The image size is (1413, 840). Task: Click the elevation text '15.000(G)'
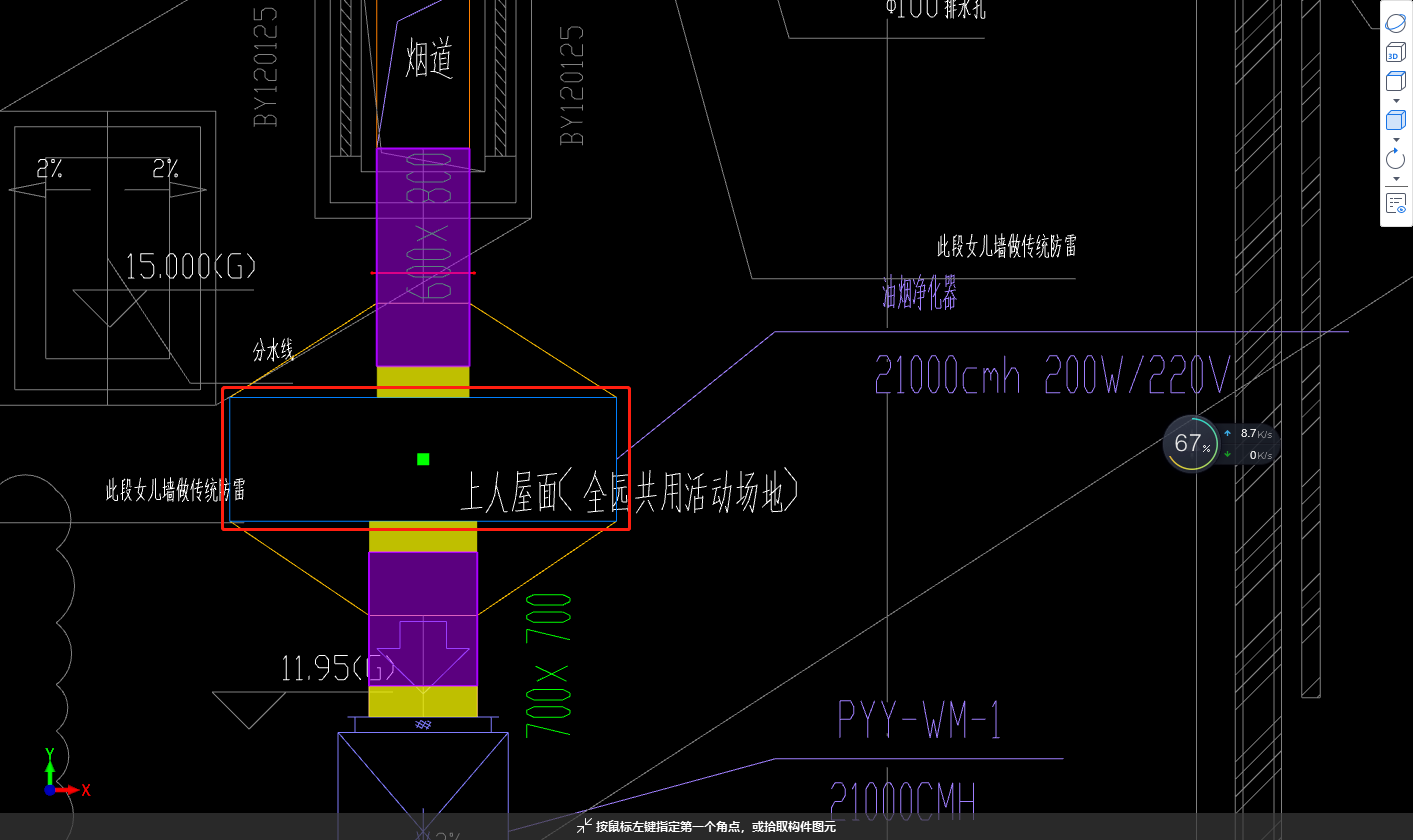pyautogui.click(x=191, y=267)
